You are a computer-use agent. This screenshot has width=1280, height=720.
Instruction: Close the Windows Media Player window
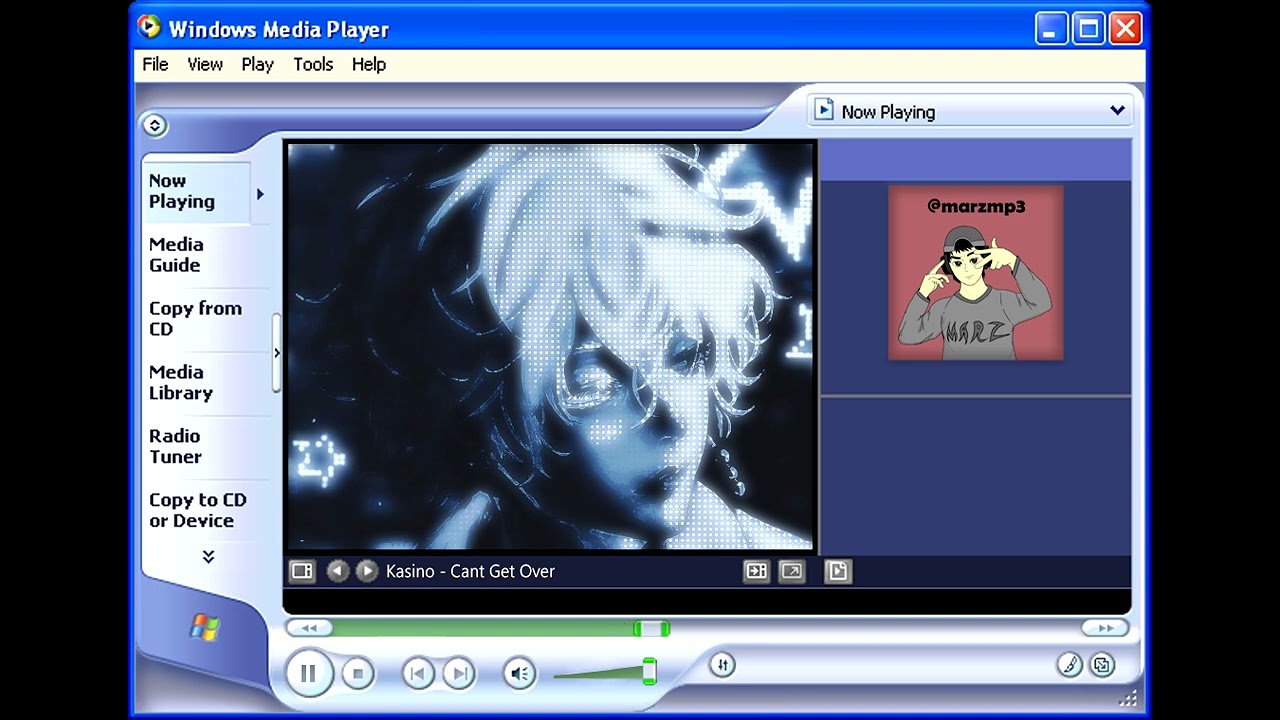pos(1125,29)
